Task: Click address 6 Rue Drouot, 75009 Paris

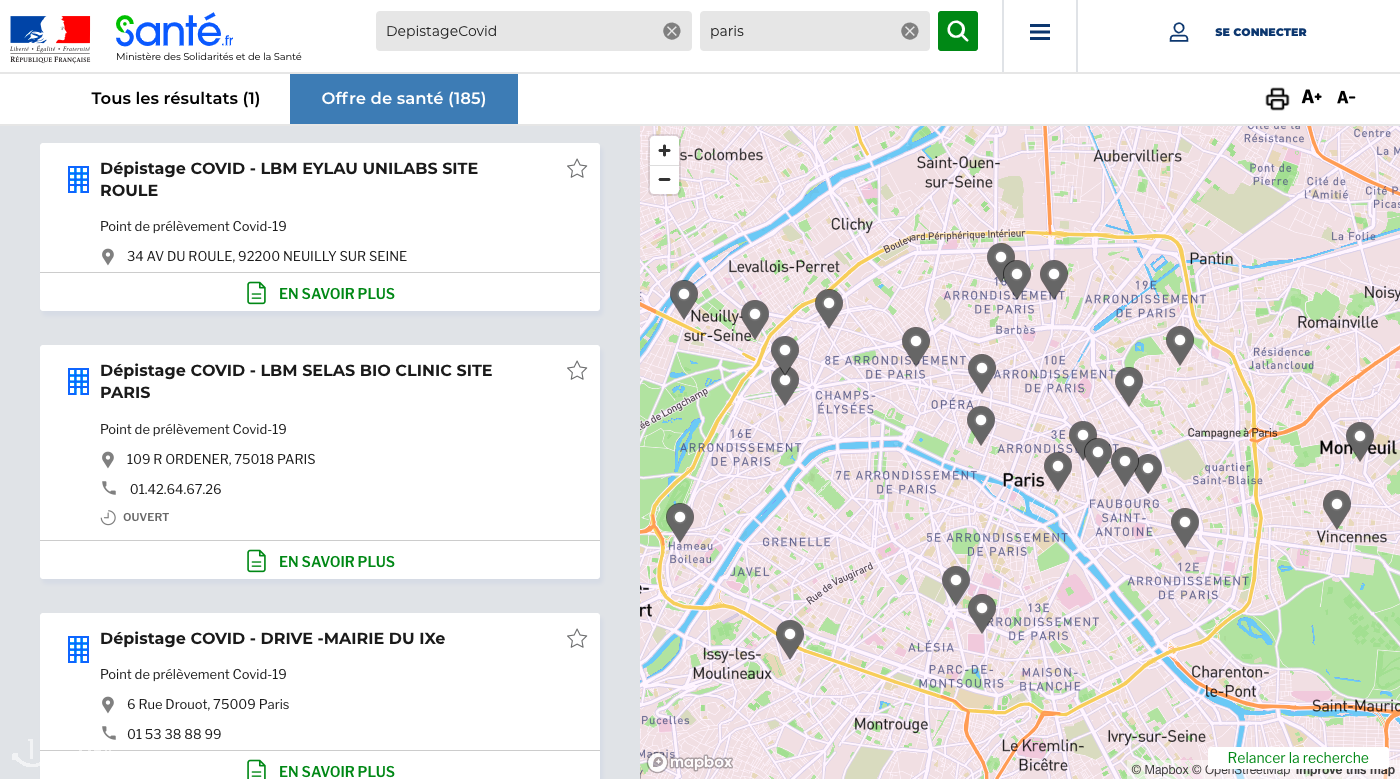Action: [208, 705]
